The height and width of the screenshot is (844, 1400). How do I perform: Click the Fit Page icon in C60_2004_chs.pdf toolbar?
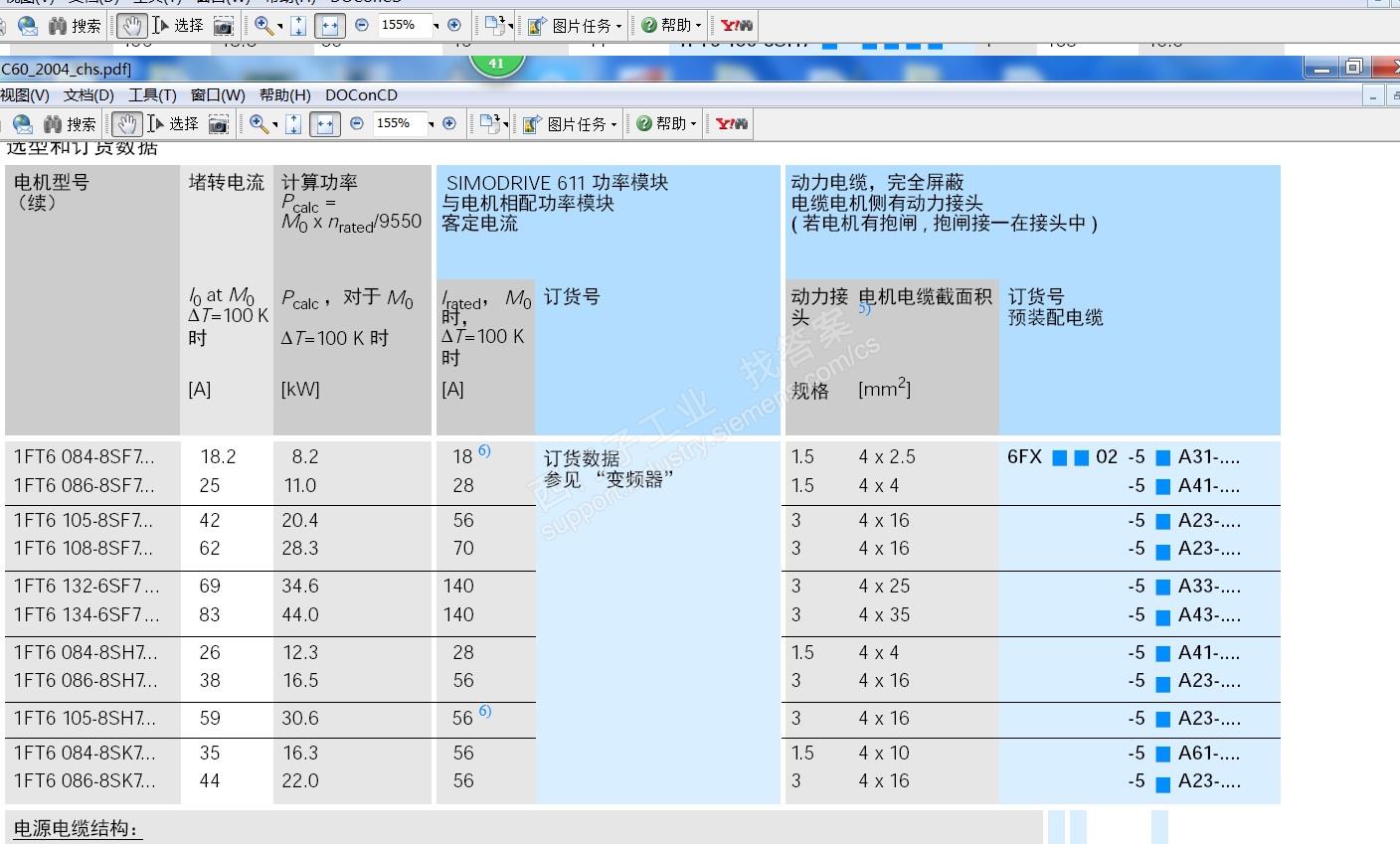(293, 123)
